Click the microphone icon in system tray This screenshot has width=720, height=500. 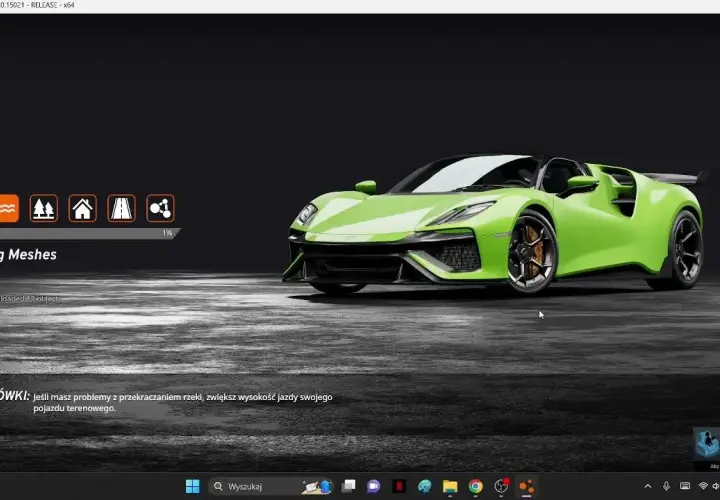666,486
